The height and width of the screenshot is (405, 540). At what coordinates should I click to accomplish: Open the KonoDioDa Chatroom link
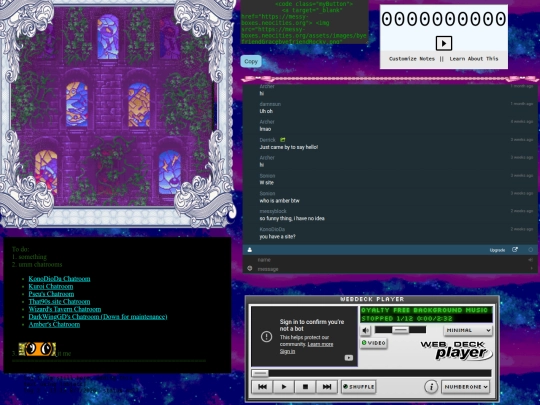(59, 279)
